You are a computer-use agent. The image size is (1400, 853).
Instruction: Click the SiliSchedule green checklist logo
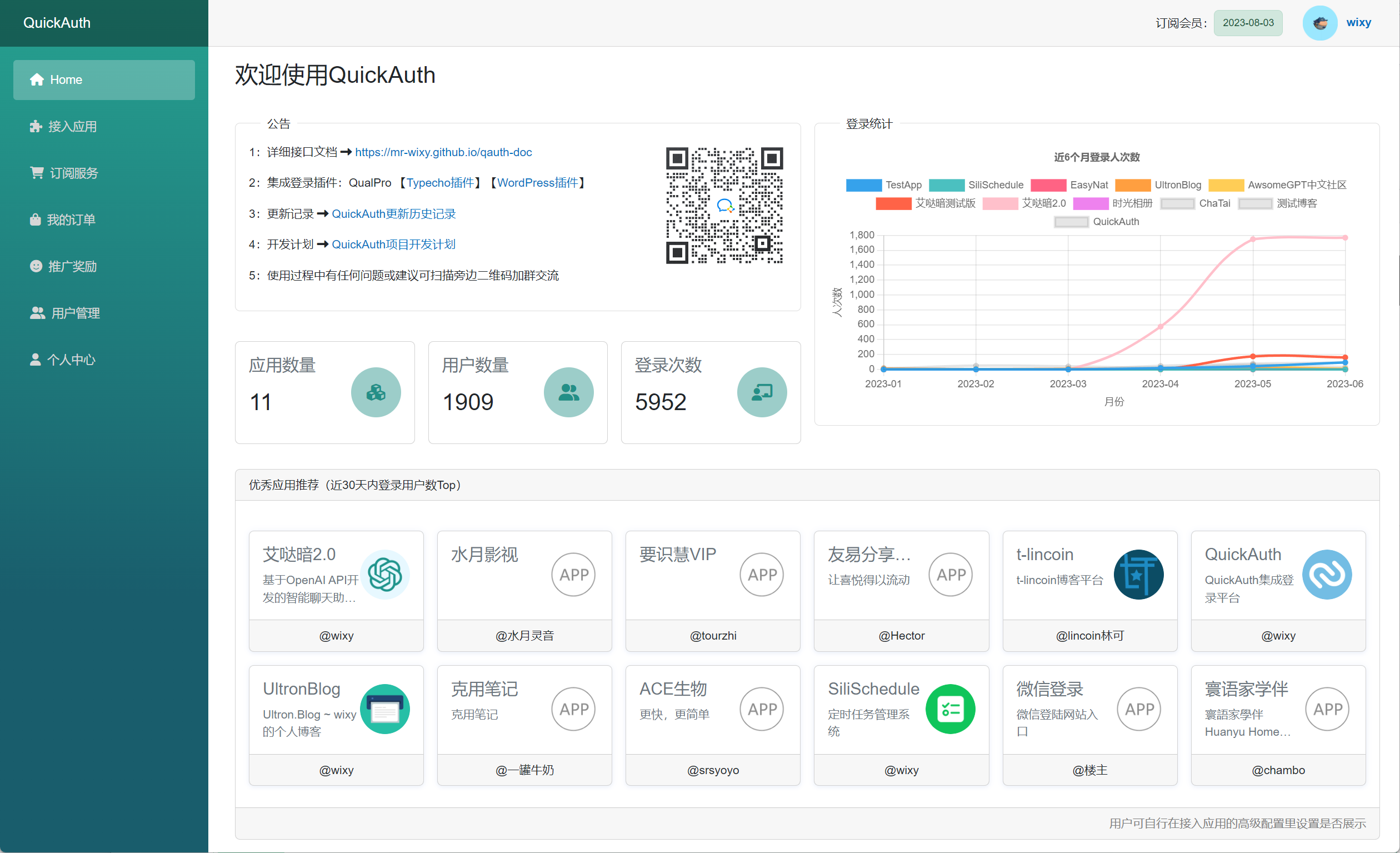(951, 709)
